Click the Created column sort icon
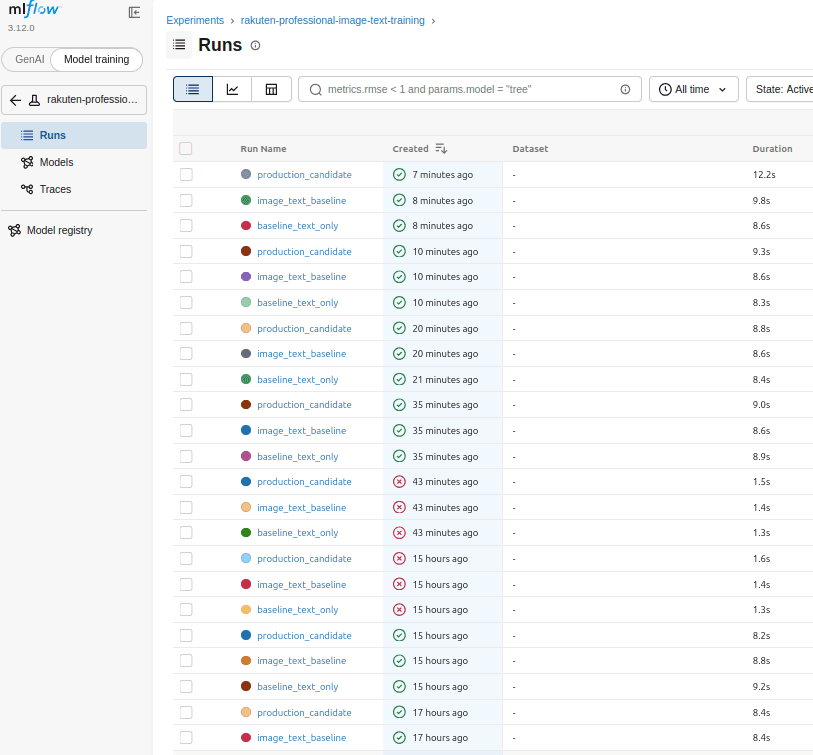813x755 pixels. pyautogui.click(x=441, y=149)
